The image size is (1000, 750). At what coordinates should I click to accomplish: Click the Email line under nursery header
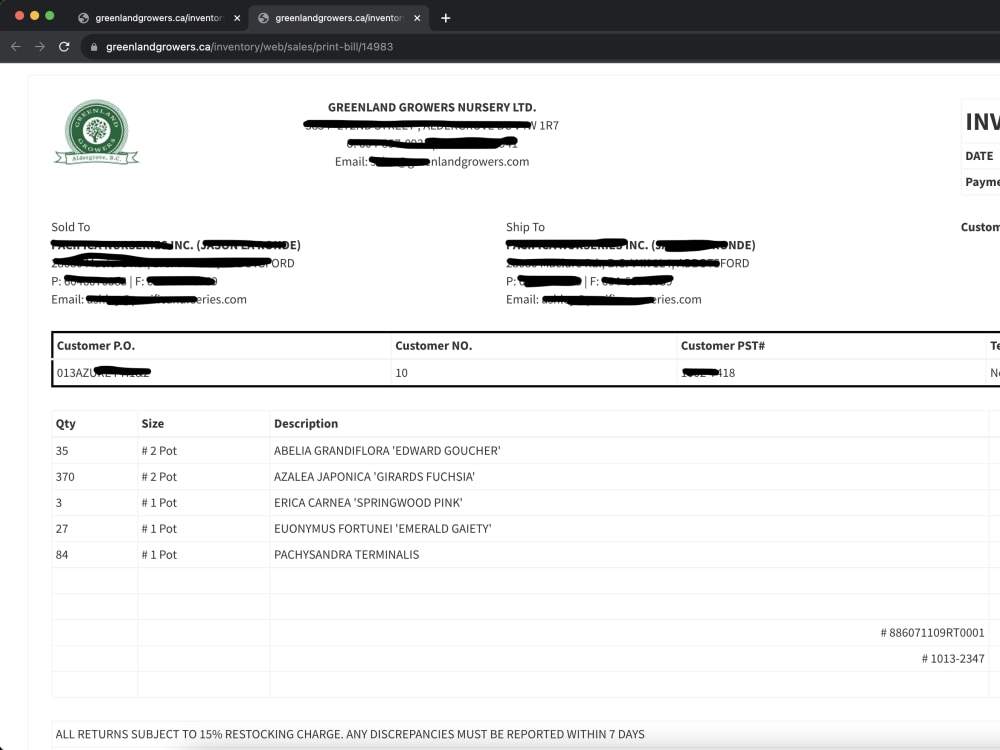[432, 162]
